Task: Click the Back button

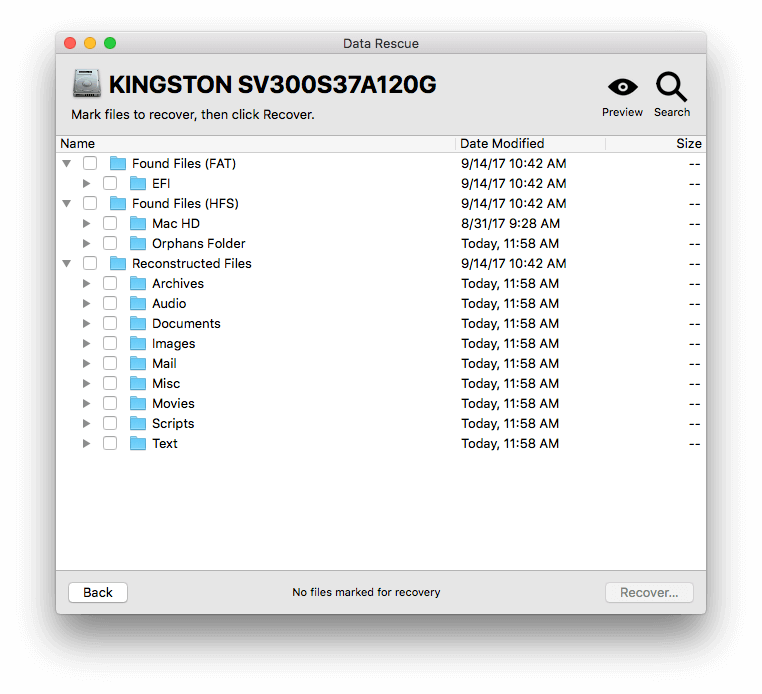Action: coord(98,592)
